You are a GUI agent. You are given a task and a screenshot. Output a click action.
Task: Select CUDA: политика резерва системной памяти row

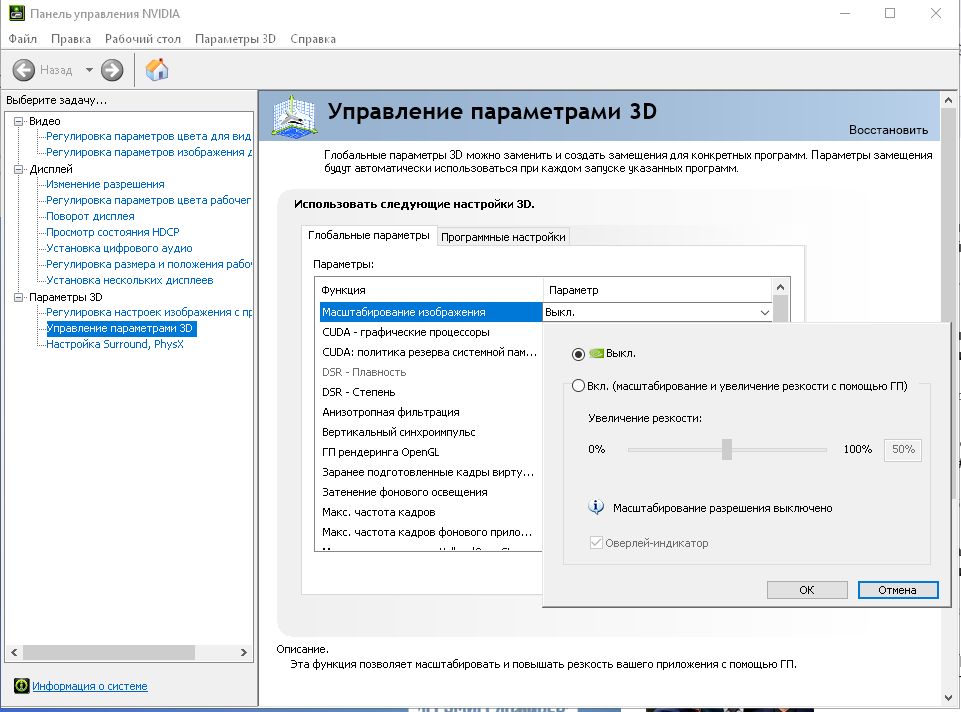click(x=431, y=352)
